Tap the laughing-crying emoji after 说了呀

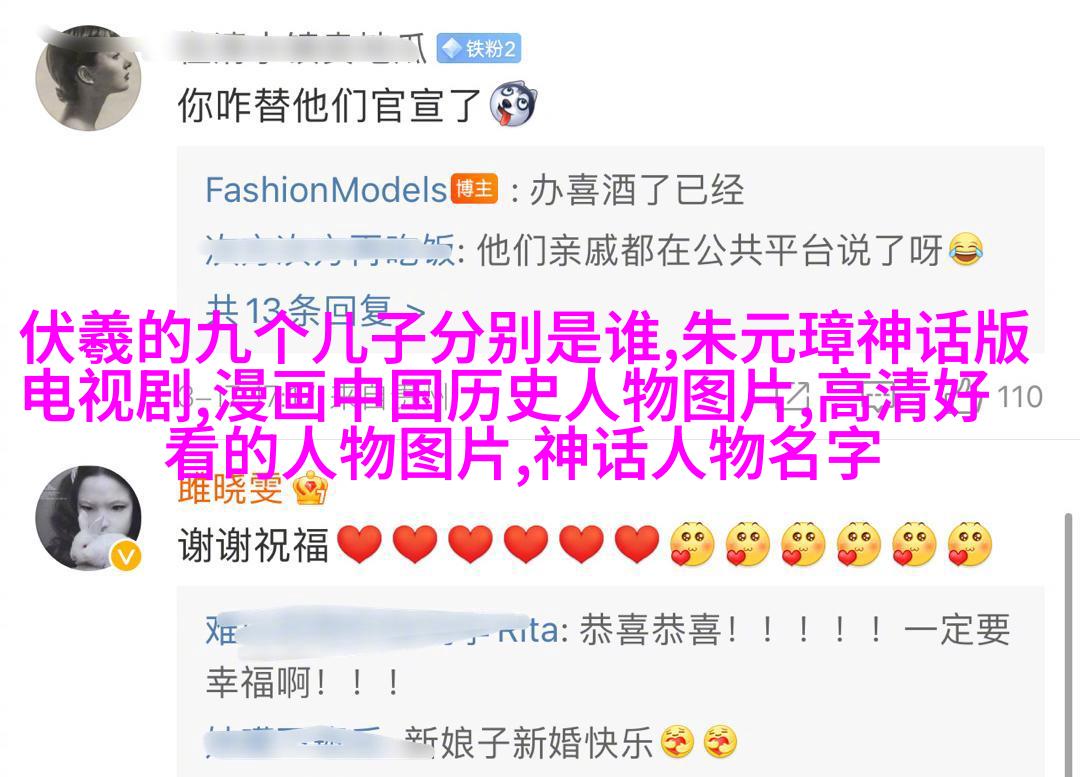click(x=966, y=249)
